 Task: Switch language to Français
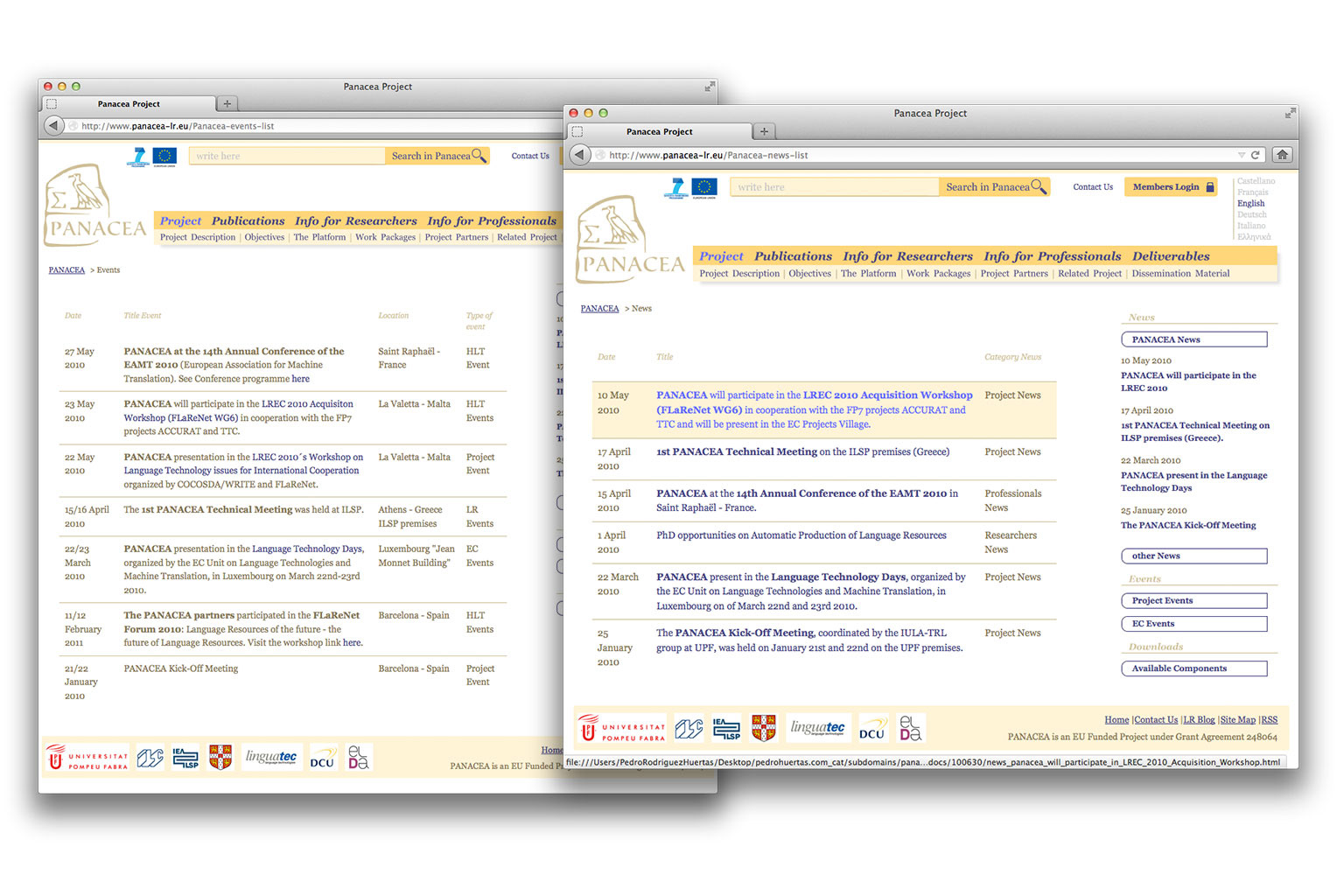click(x=1252, y=192)
